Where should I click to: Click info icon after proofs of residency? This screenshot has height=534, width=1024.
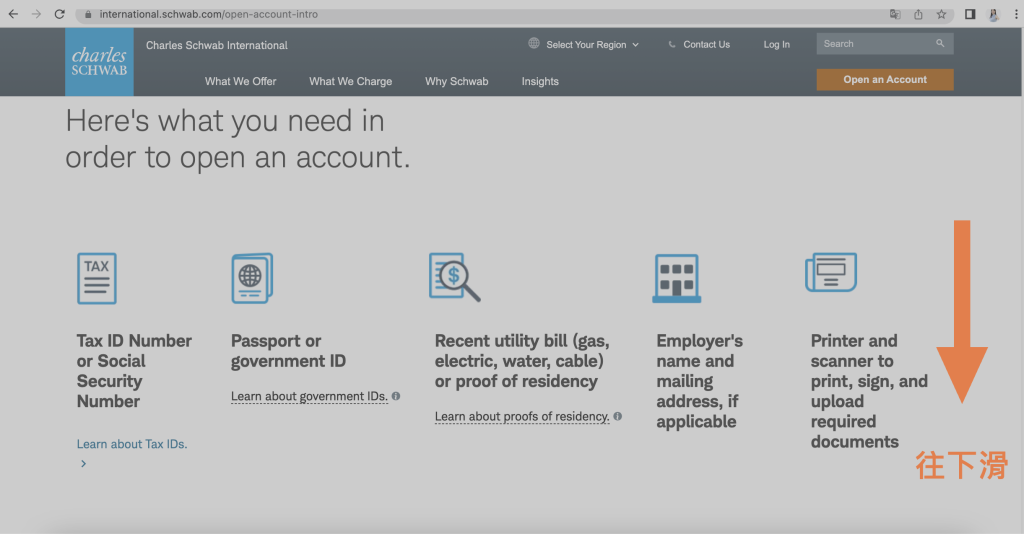[617, 416]
